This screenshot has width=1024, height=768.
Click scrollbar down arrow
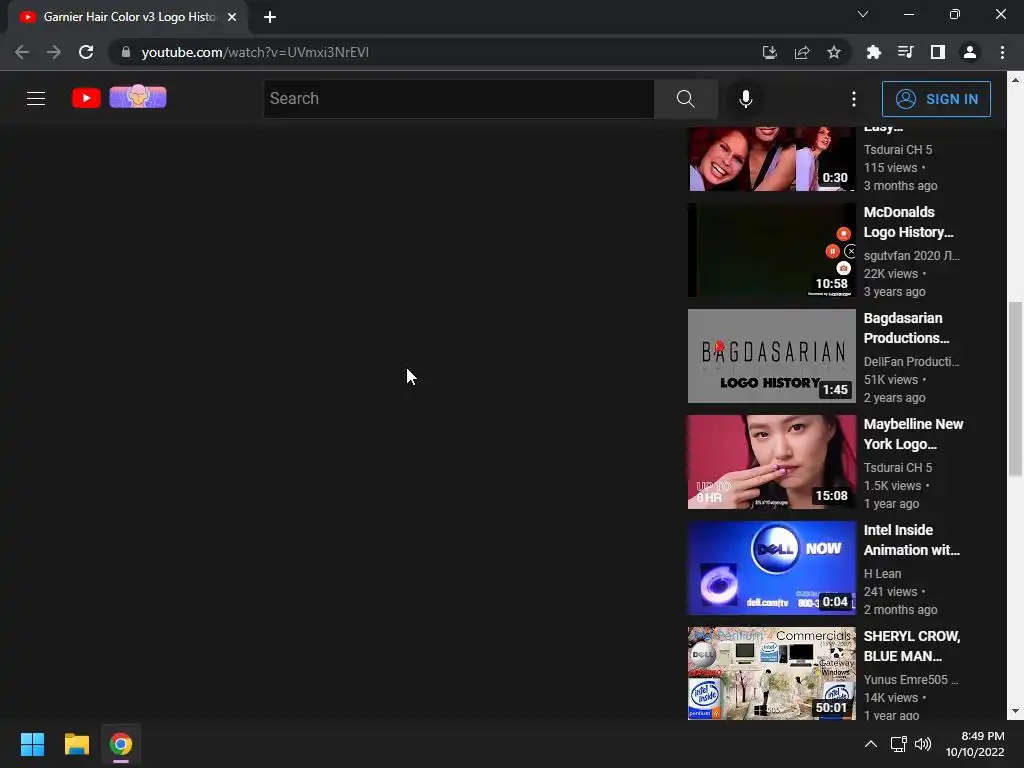(1014, 711)
